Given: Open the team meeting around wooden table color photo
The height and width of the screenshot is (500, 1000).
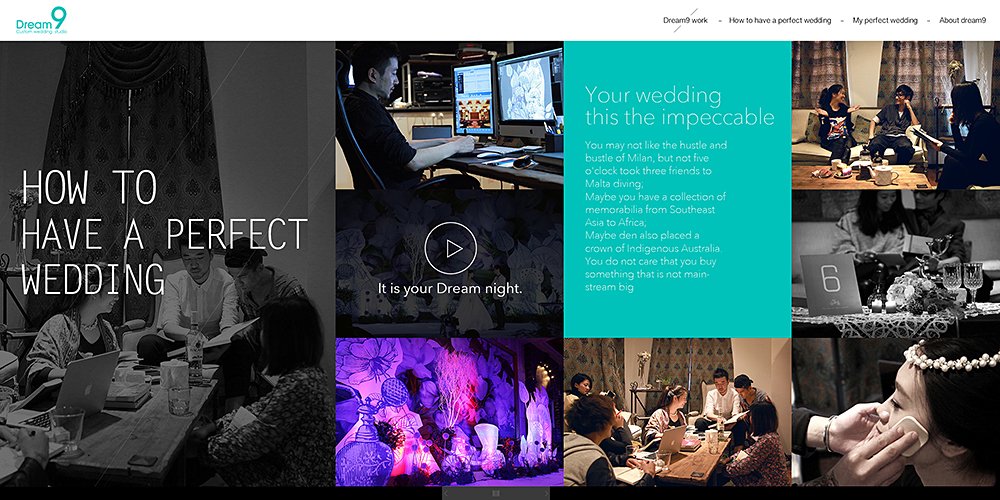Looking at the screenshot, I should [x=677, y=412].
